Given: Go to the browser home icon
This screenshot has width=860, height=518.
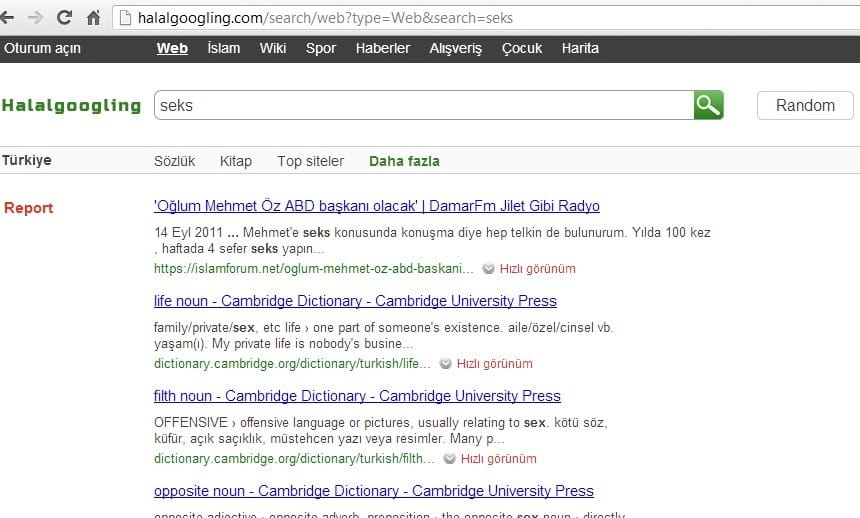Looking at the screenshot, I should 93,18.
